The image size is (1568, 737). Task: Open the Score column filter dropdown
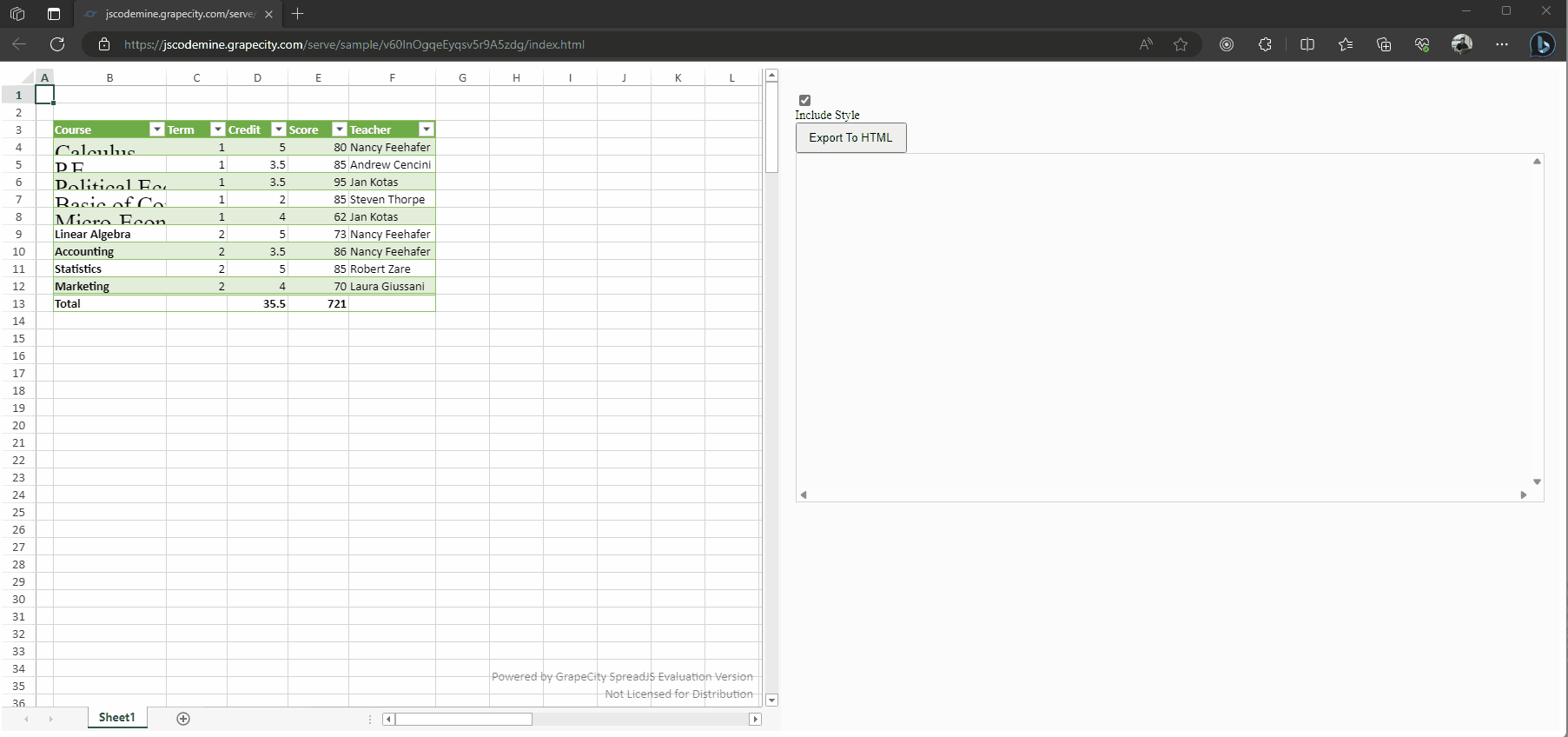(x=340, y=129)
